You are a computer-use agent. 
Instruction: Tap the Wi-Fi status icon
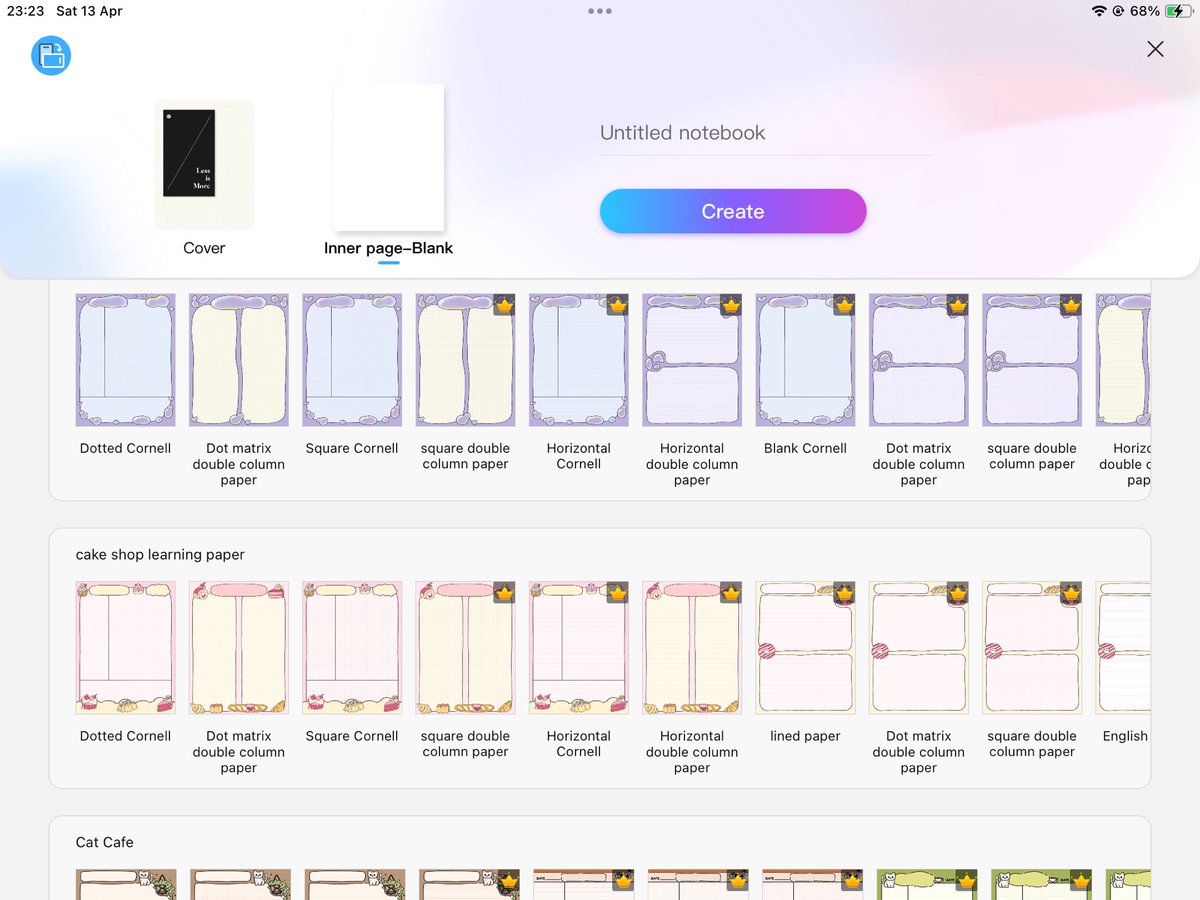click(1100, 11)
